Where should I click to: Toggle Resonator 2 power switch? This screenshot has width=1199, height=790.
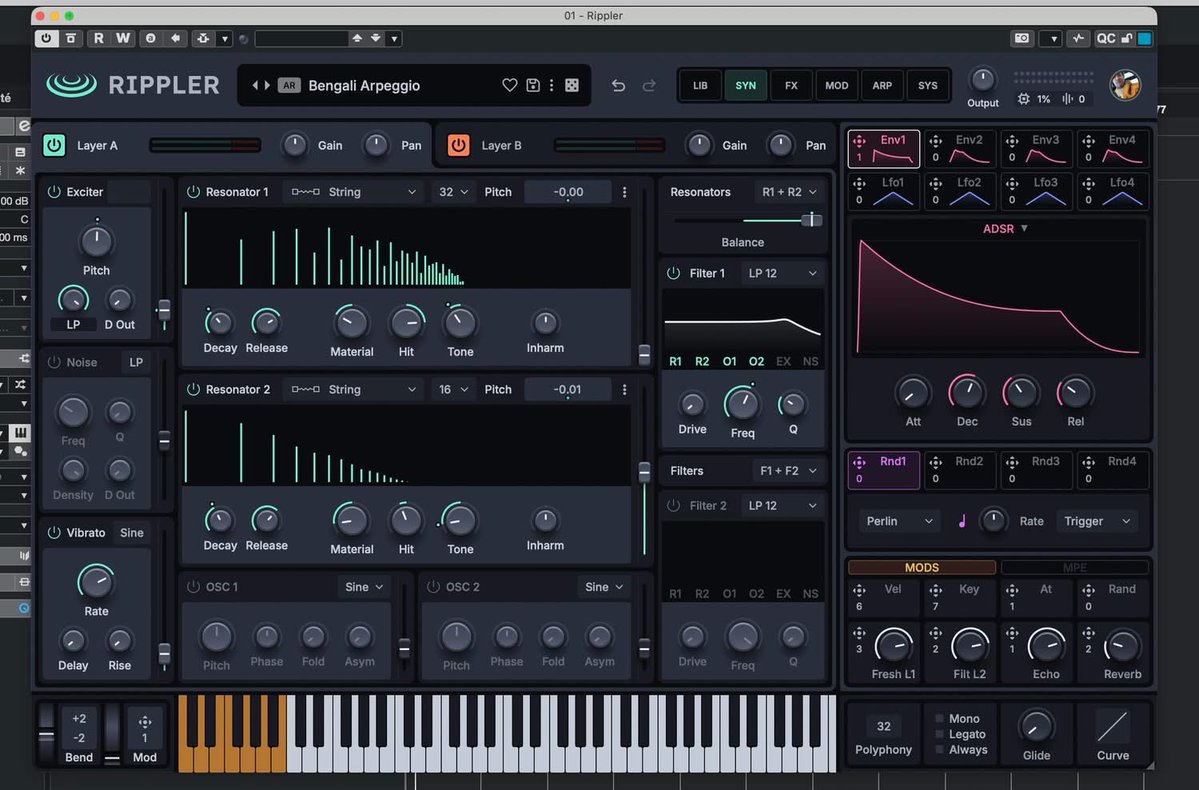click(x=193, y=389)
